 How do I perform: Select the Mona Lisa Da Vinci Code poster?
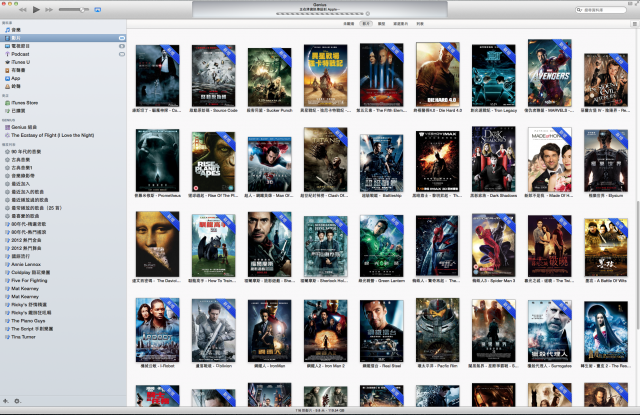157,244
